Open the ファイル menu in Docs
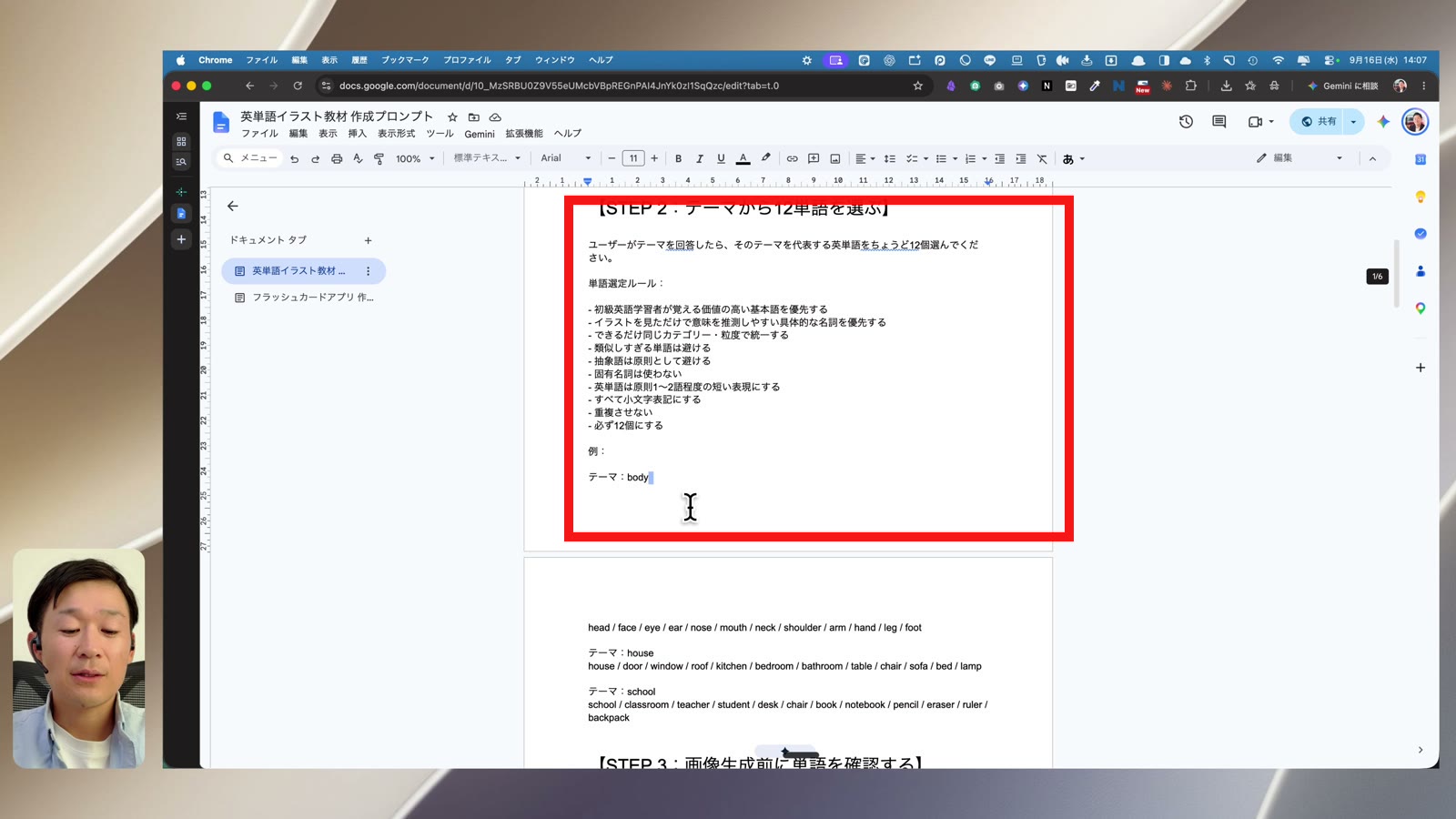Viewport: 1456px width, 819px height. click(259, 134)
